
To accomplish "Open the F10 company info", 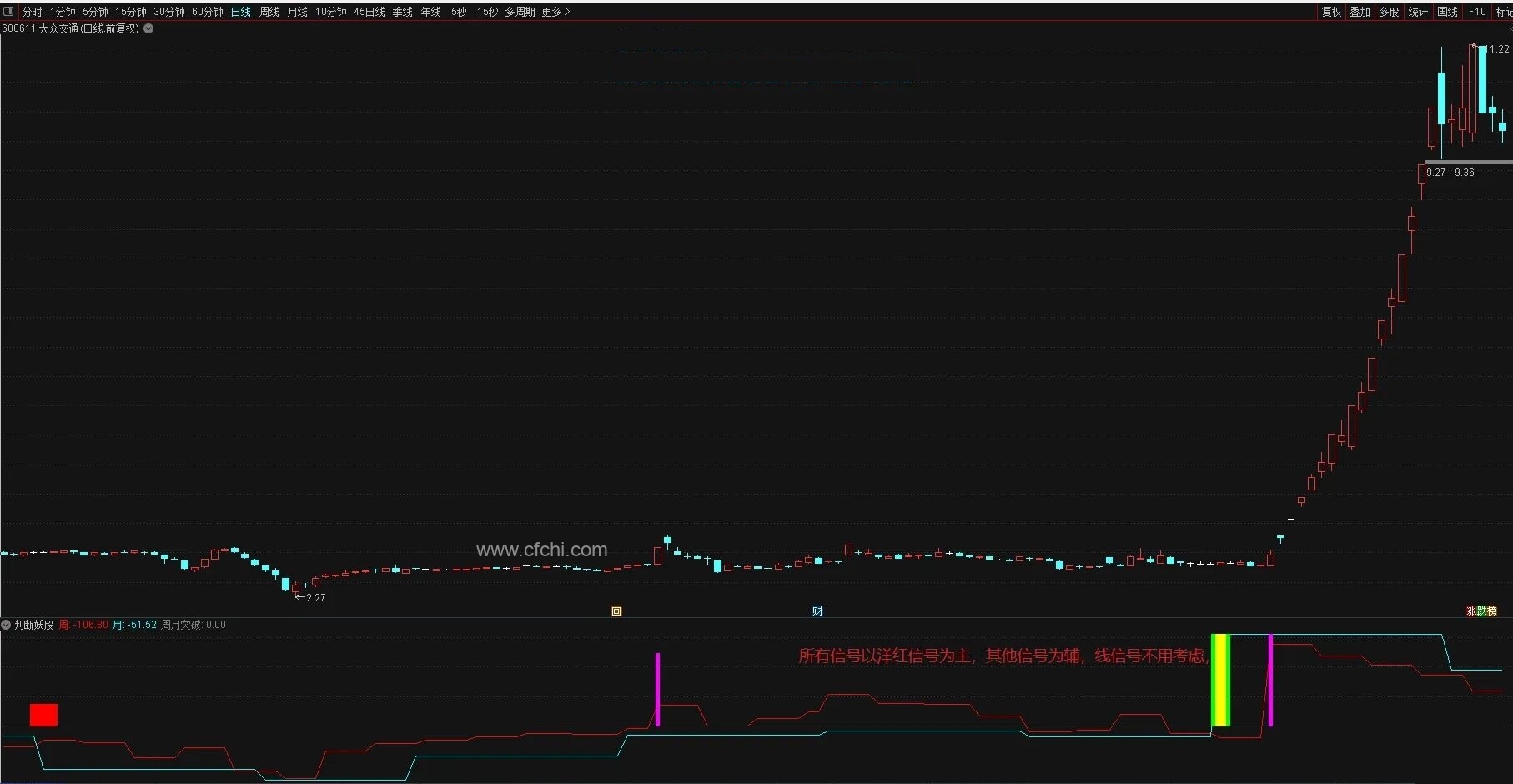I will (x=1477, y=12).
